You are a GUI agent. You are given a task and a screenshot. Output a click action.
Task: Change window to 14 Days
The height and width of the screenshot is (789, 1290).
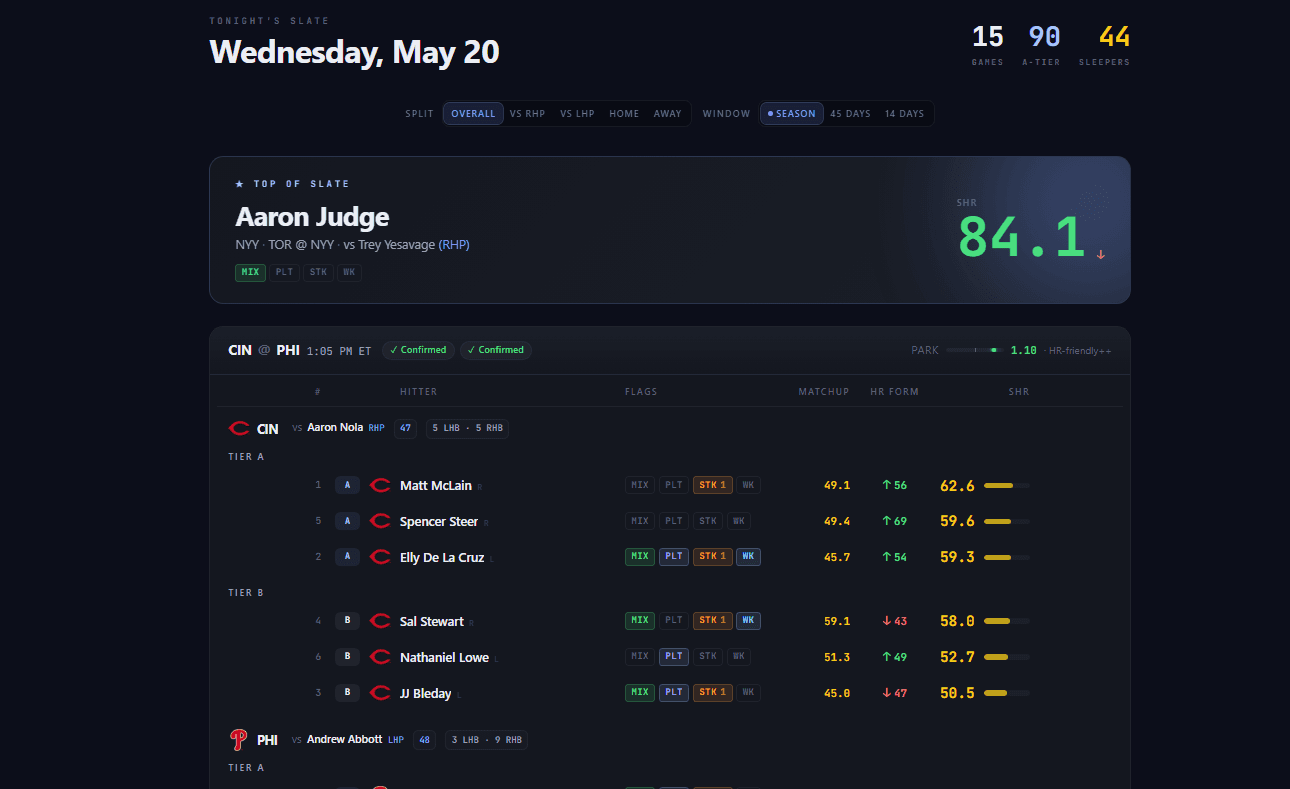[x=904, y=114]
